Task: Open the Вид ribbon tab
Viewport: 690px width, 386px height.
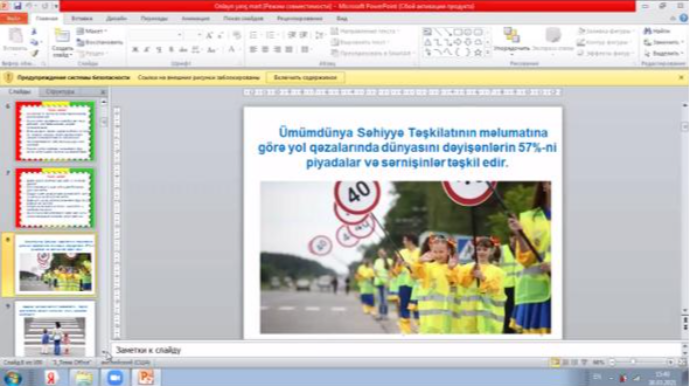Action: coord(342,18)
